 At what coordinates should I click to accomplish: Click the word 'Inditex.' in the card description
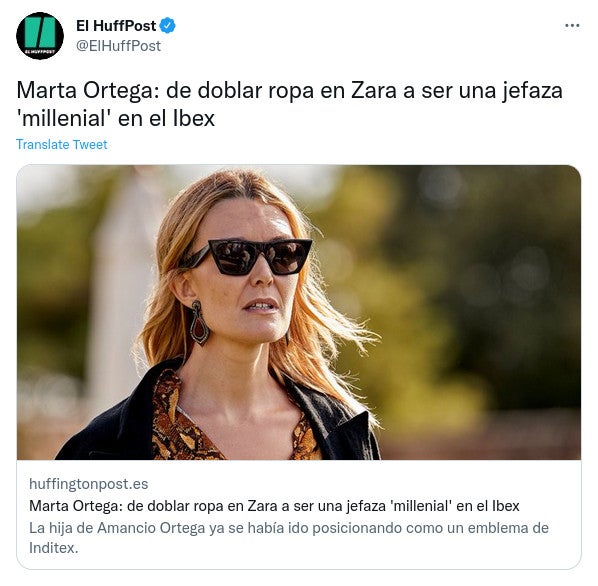(x=53, y=548)
